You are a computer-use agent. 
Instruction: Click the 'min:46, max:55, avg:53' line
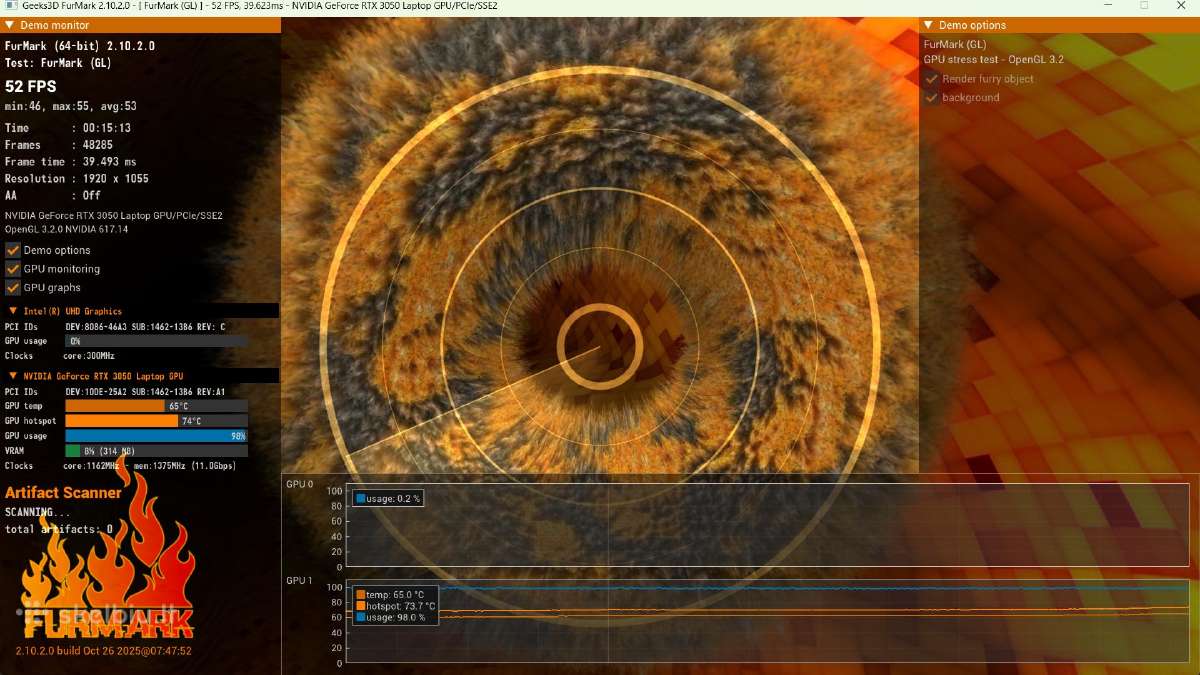(x=71, y=106)
